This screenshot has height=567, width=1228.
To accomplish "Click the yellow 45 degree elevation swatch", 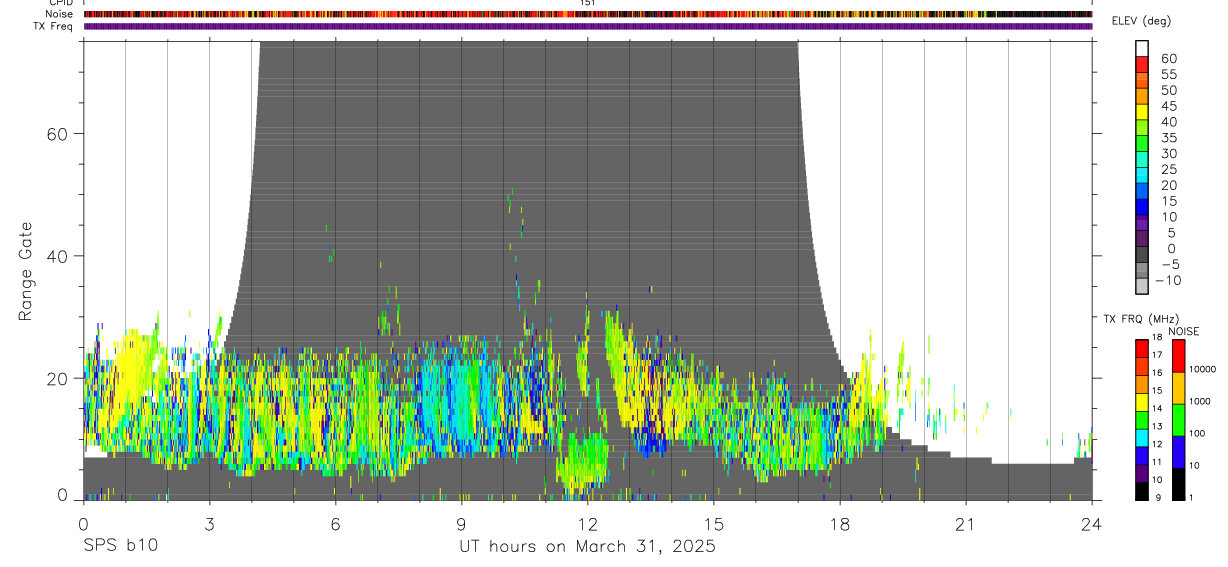I will point(1141,110).
